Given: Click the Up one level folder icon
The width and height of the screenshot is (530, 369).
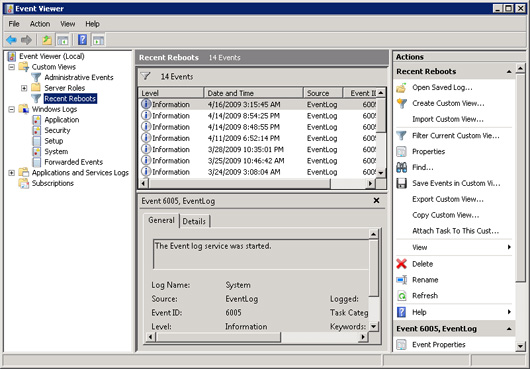Looking at the screenshot, I should [47, 40].
